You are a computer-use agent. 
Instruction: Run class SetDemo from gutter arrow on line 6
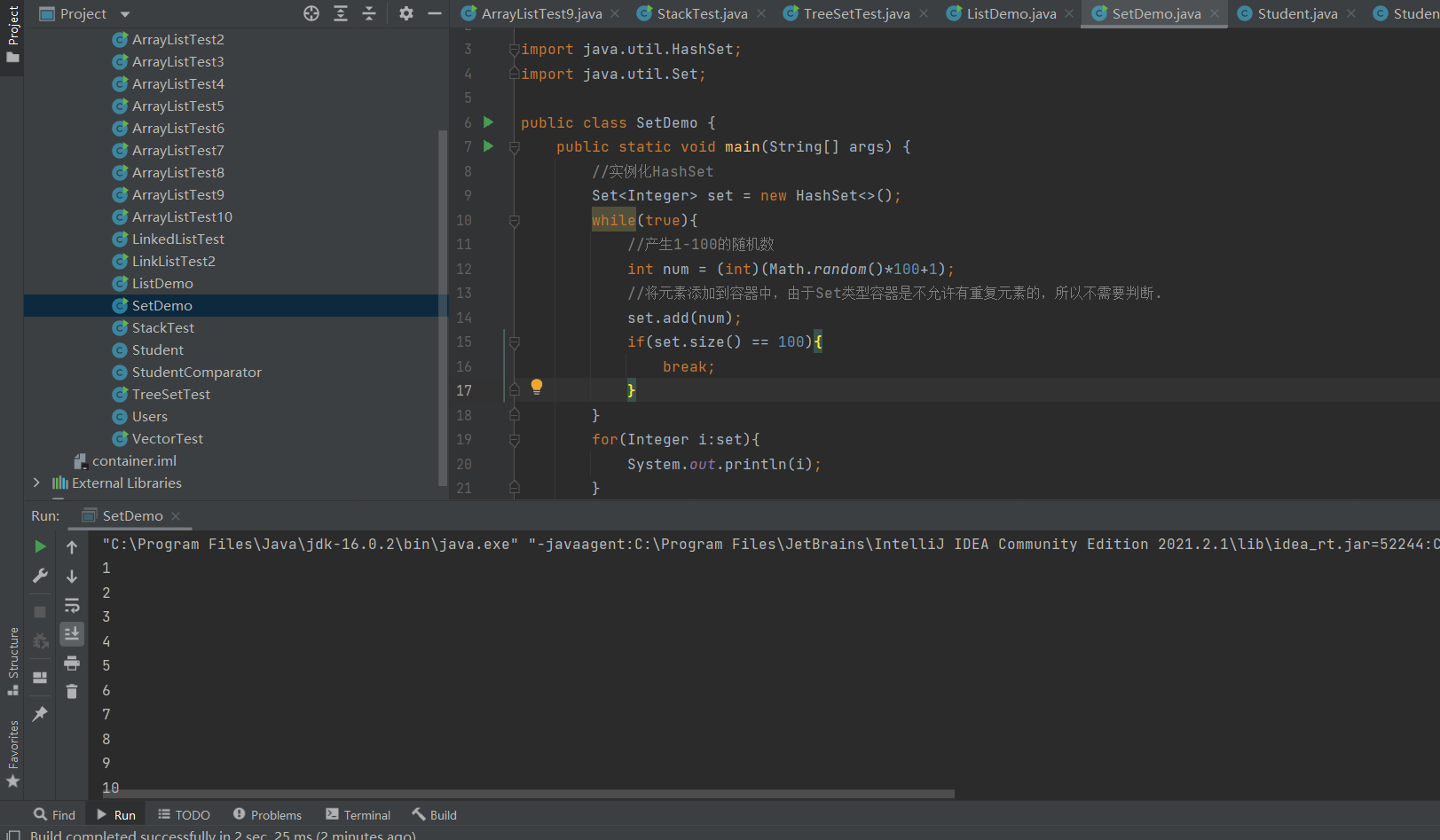(488, 122)
